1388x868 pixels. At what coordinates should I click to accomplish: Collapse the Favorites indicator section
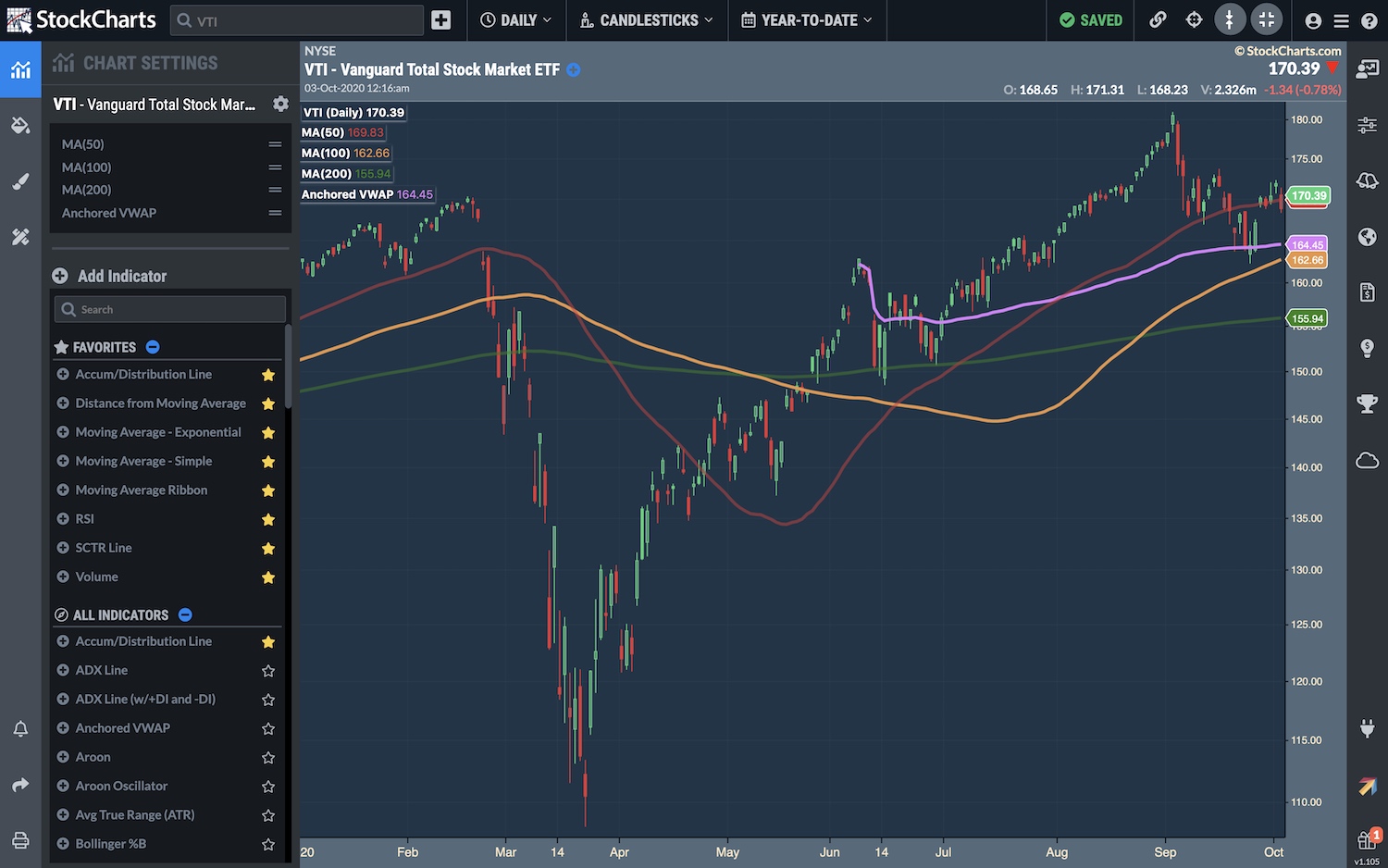click(153, 347)
